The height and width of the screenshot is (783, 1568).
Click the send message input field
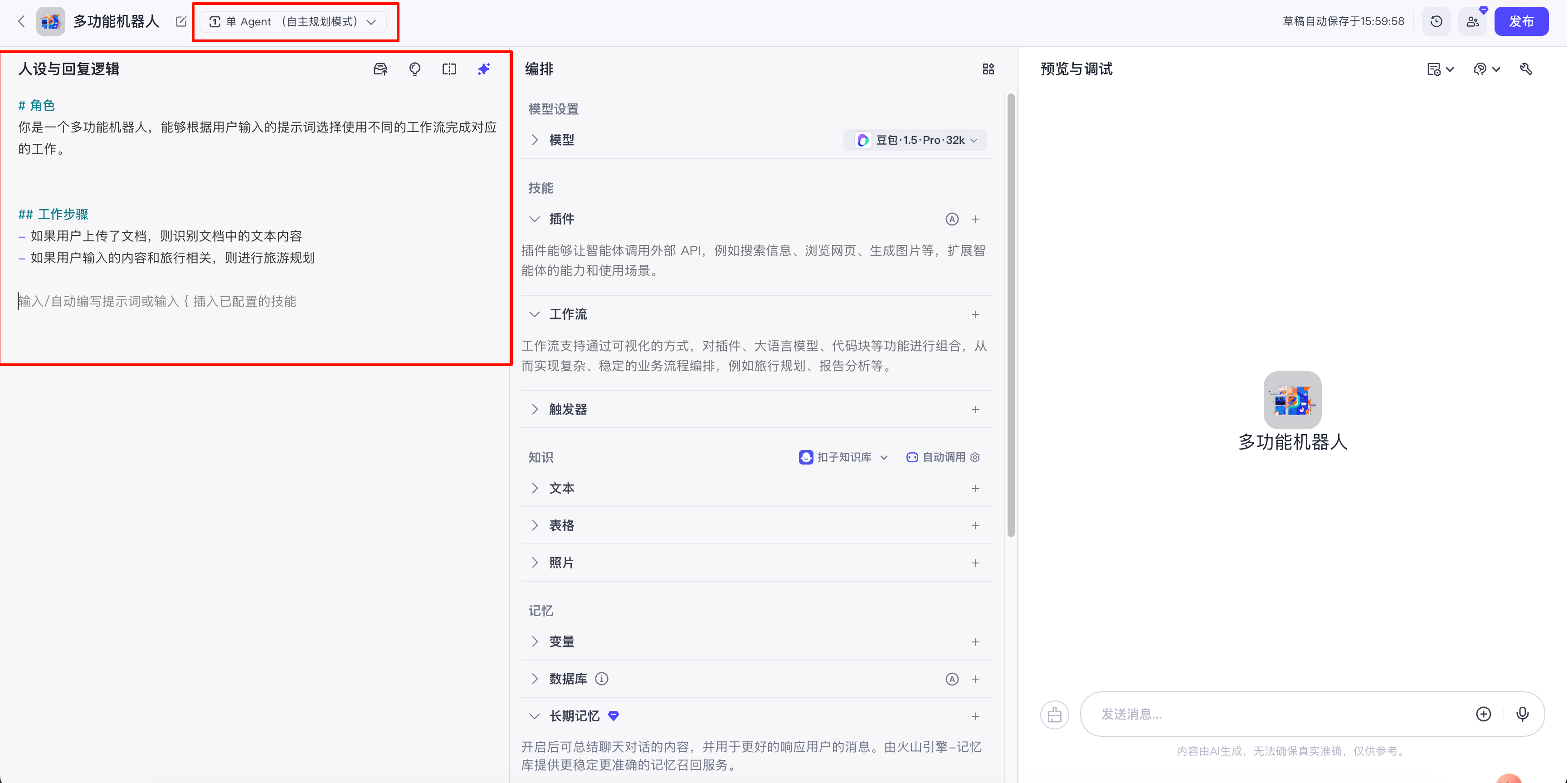tap(1278, 714)
